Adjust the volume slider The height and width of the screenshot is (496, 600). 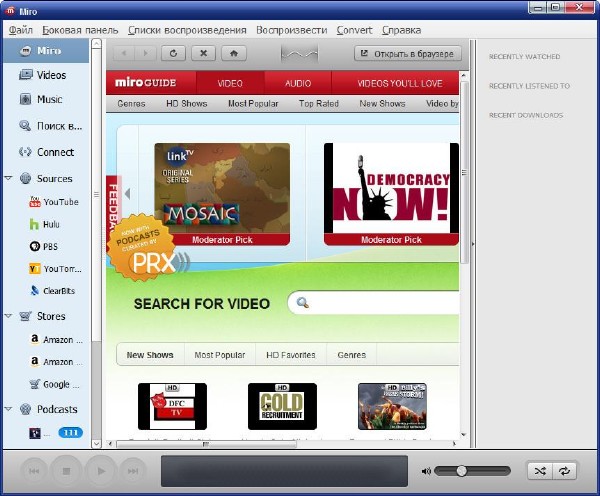[x=461, y=470]
